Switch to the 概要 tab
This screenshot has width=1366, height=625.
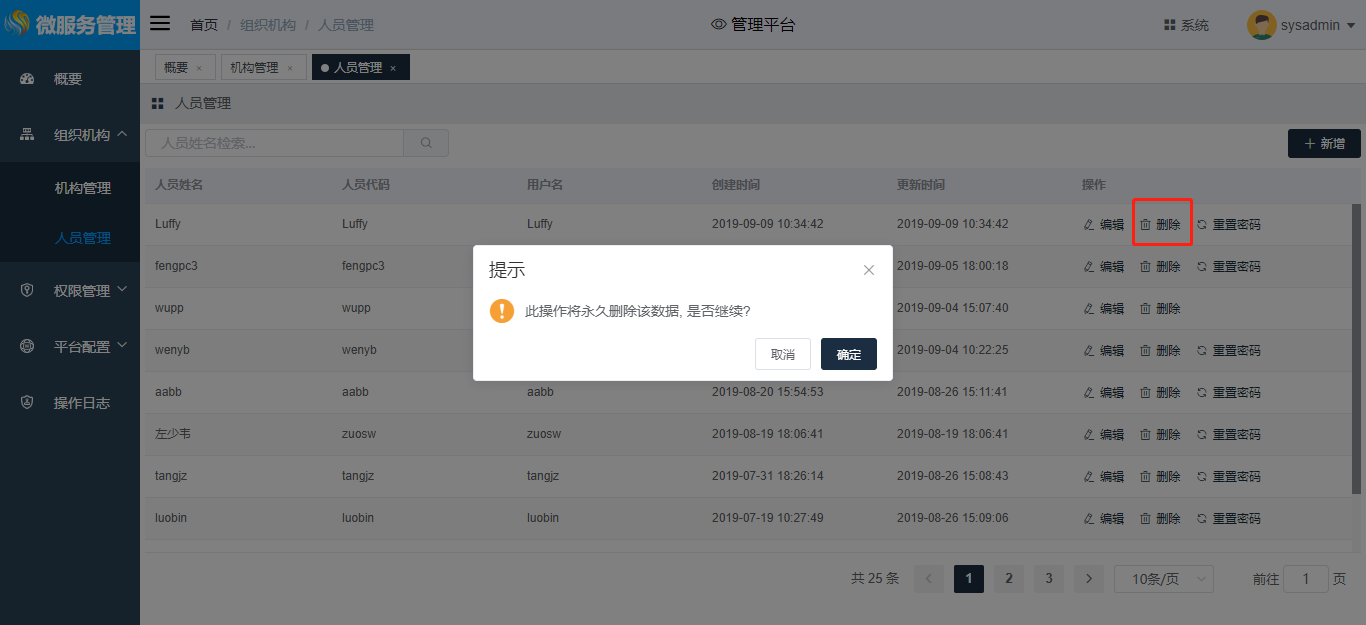click(x=176, y=68)
